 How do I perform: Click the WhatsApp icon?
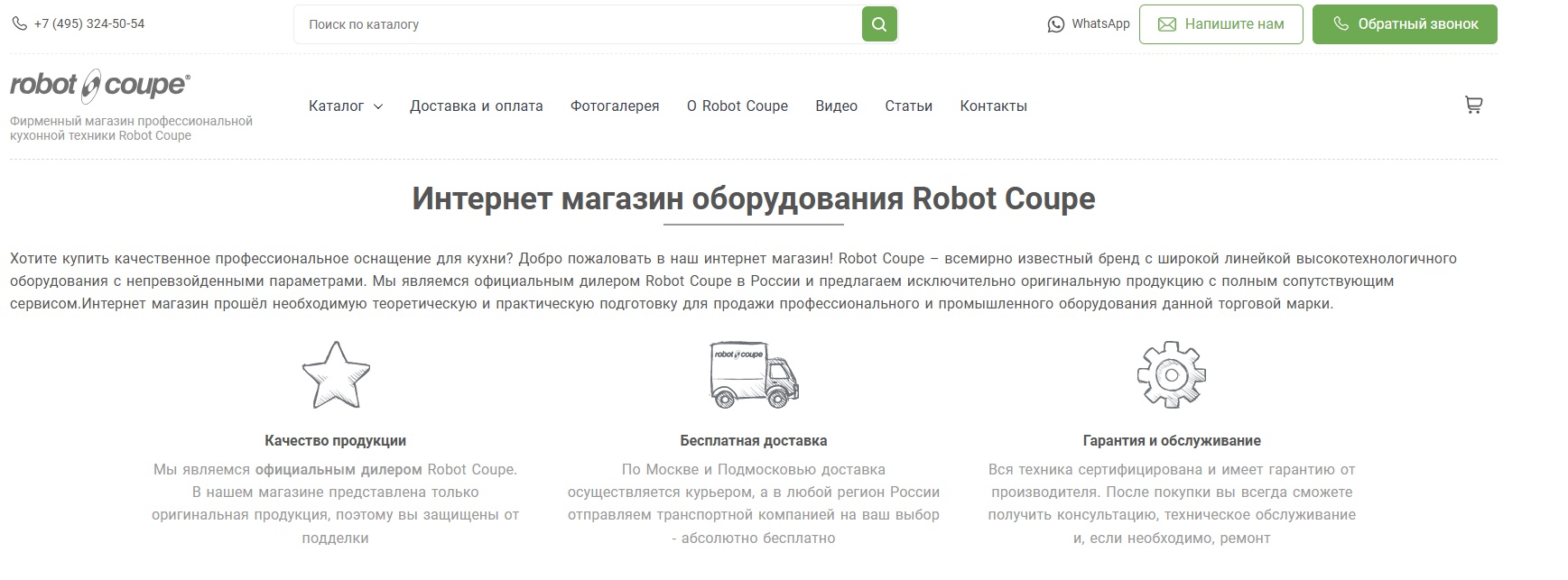tap(1055, 24)
